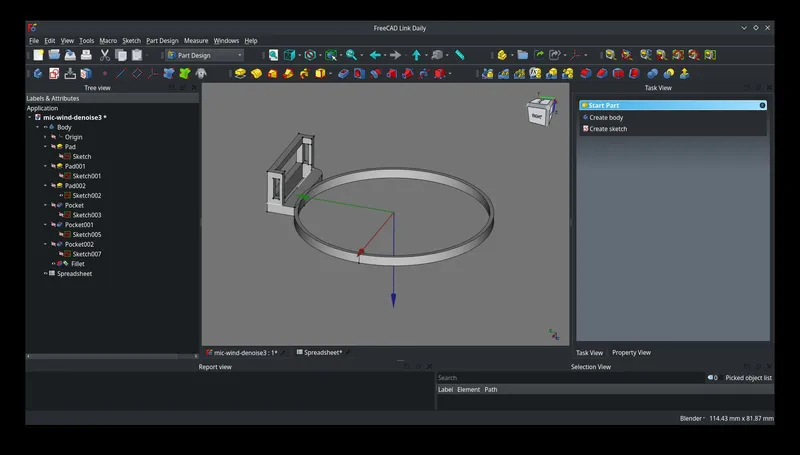This screenshot has height=455, width=800.
Task: Toggle visibility of Pad001 feature
Action: [54, 166]
